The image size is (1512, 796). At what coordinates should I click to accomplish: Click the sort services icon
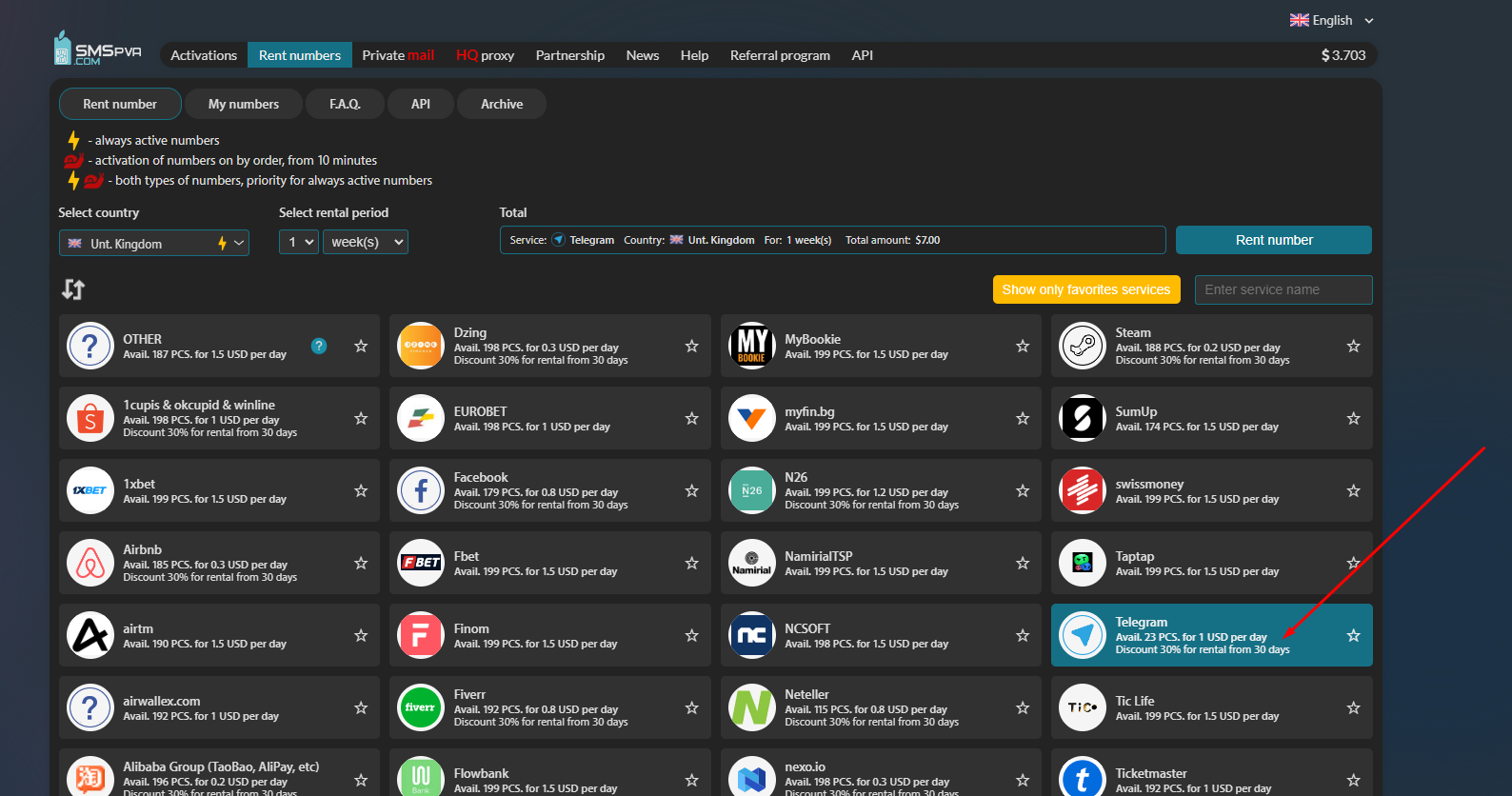pos(73,289)
